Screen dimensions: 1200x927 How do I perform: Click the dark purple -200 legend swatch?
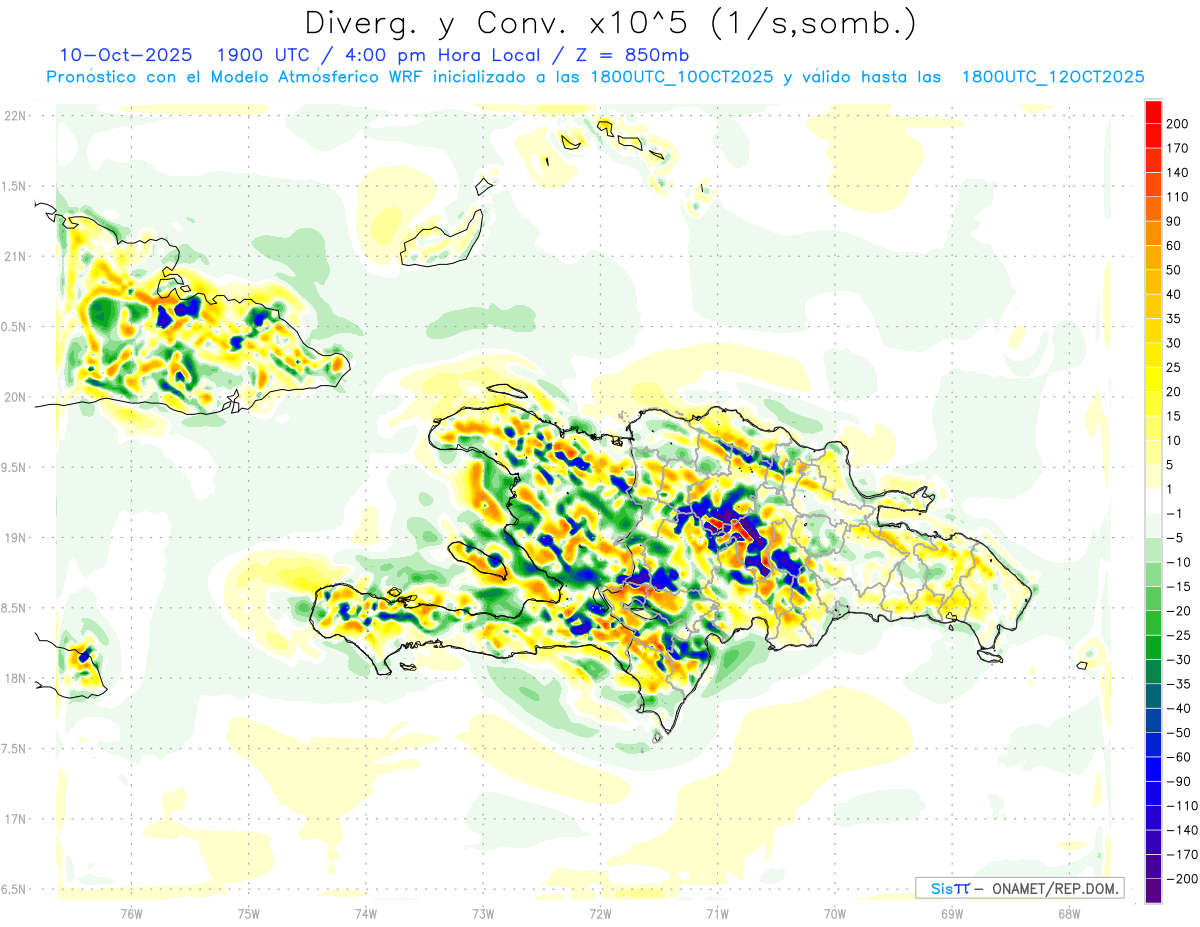pos(1153,891)
